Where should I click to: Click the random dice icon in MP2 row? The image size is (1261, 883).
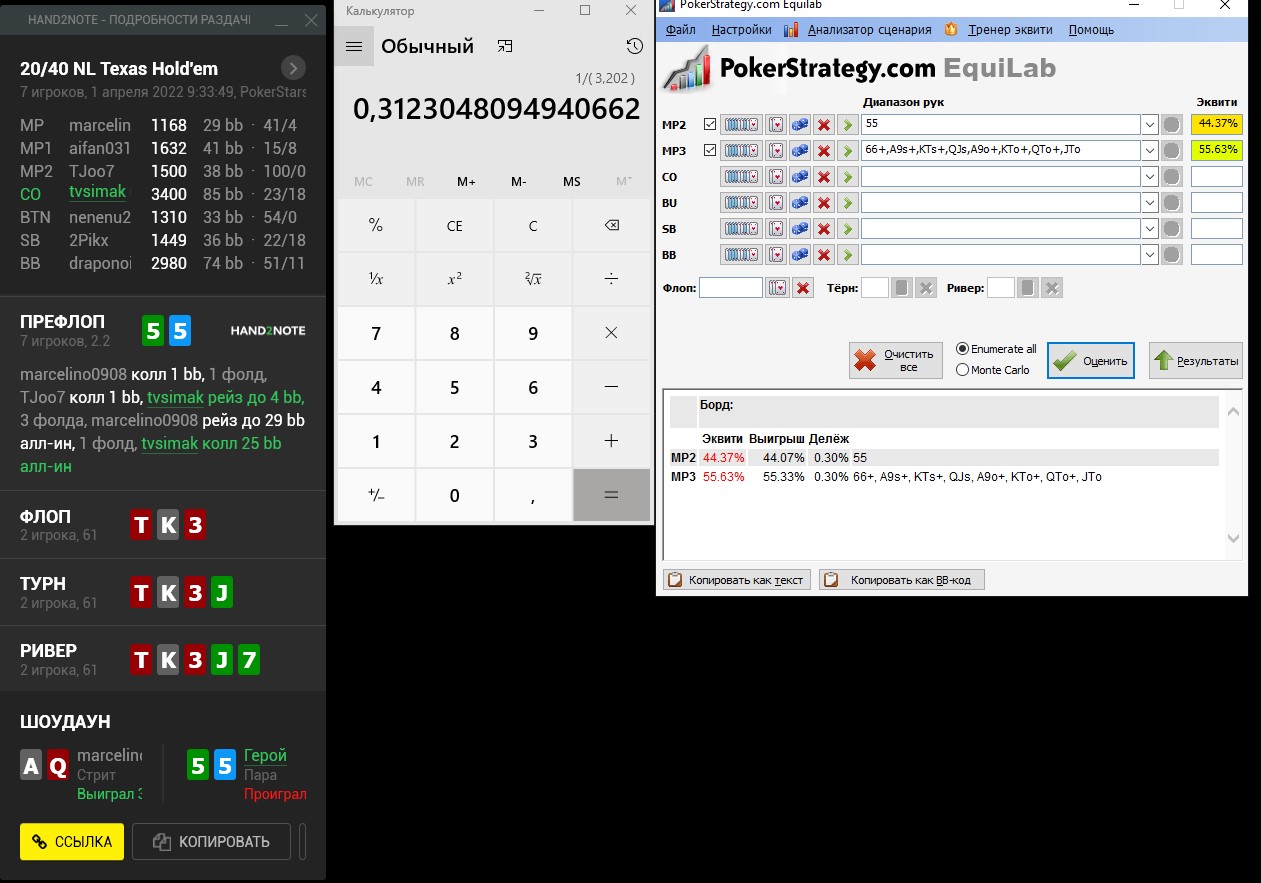tap(800, 124)
